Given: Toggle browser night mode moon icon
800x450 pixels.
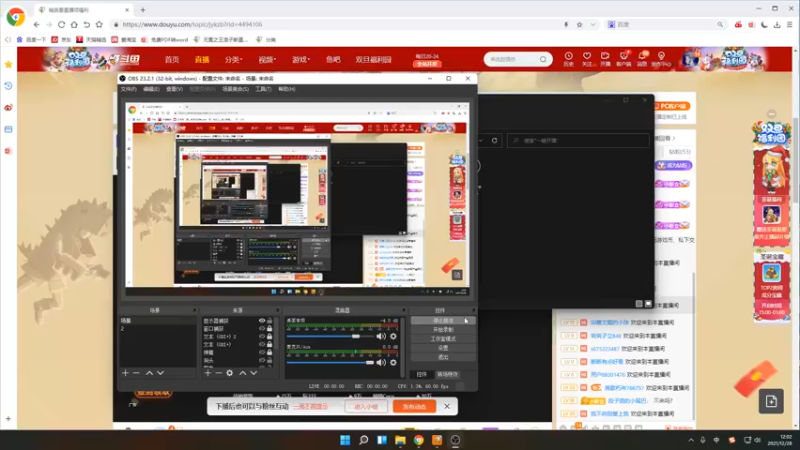Looking at the screenshot, I should click(x=764, y=24).
